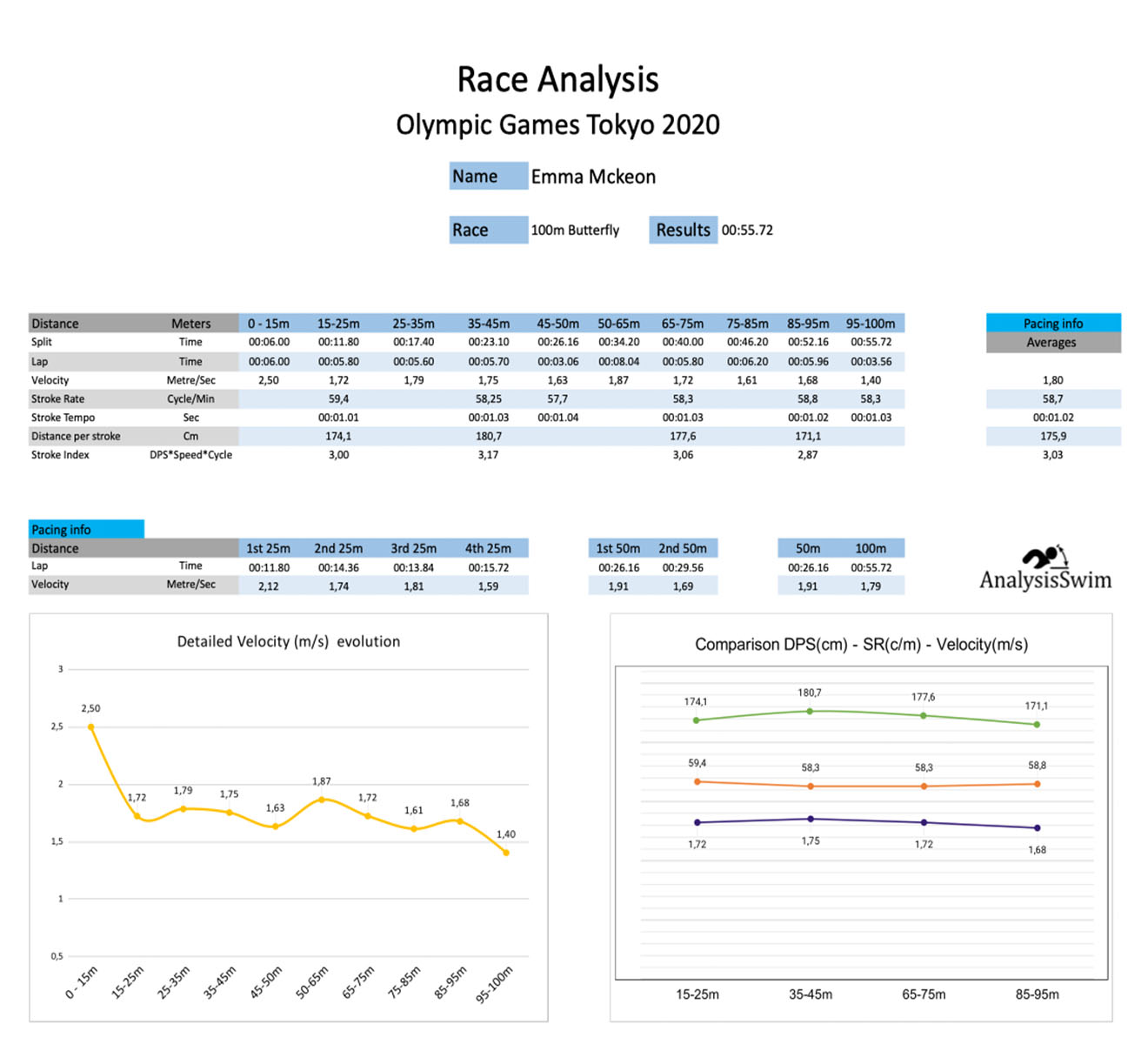The image size is (1148, 1044).
Task: Select the 0 - 15m column header
Action: (269, 324)
